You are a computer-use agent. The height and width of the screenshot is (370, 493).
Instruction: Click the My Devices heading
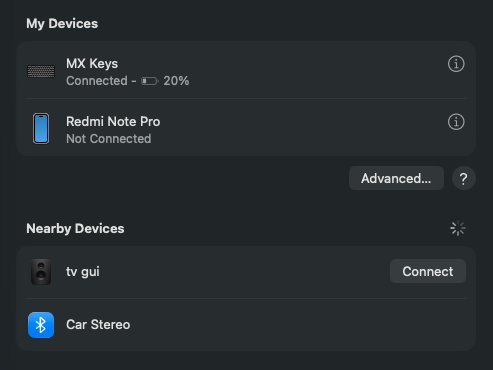pos(62,24)
